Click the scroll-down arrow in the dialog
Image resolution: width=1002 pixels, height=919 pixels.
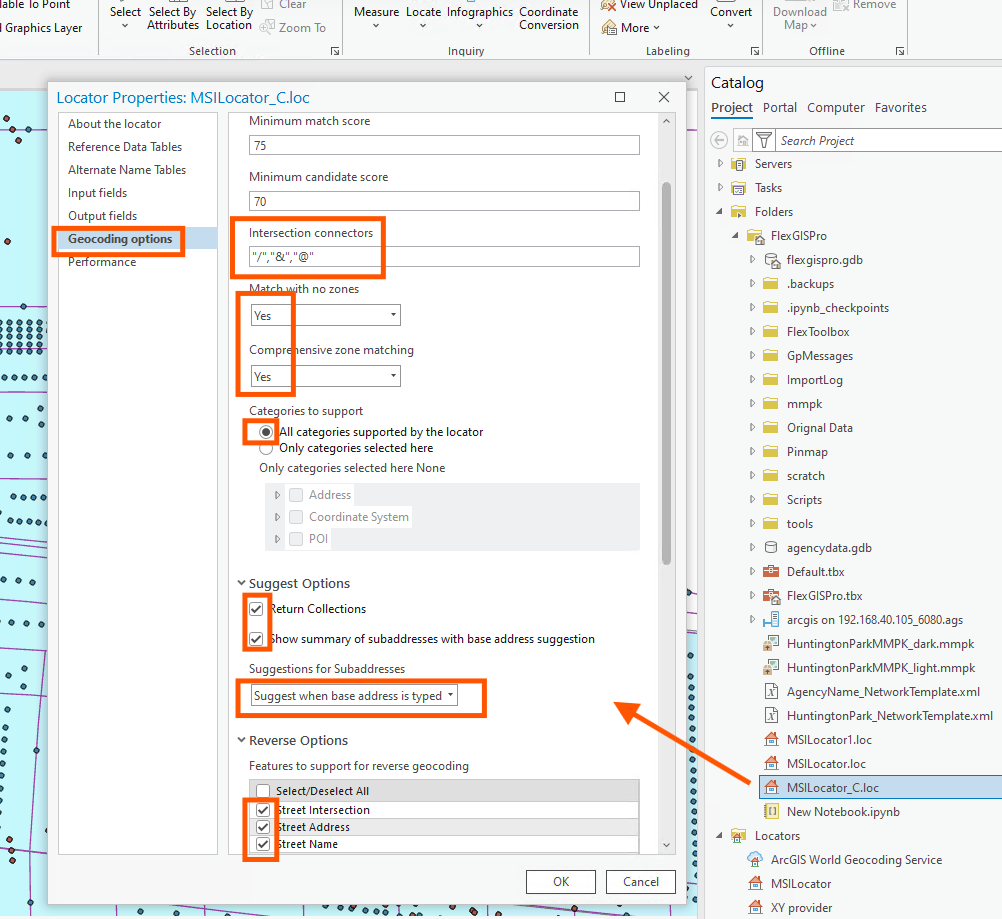[667, 845]
